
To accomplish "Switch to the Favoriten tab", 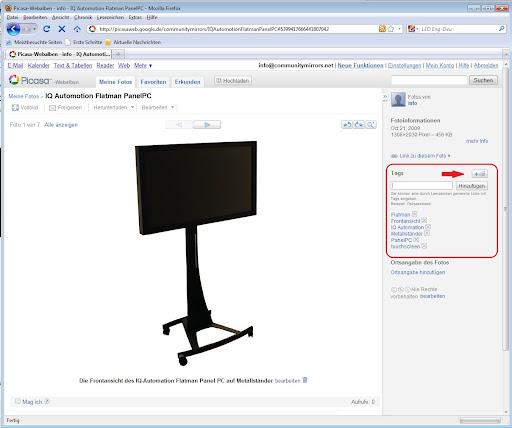I will click(x=153, y=82).
